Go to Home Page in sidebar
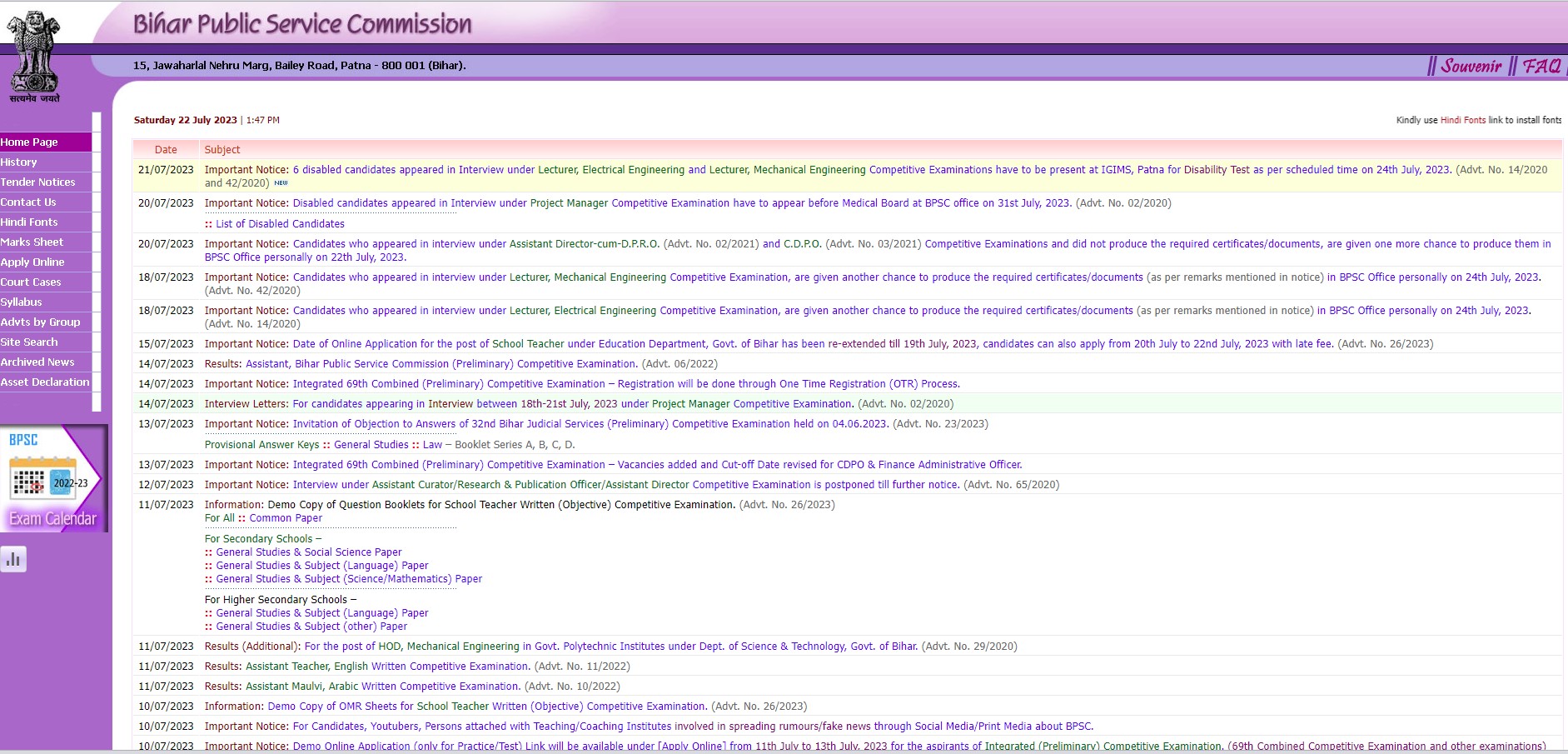This screenshot has width=1568, height=754. coord(30,142)
